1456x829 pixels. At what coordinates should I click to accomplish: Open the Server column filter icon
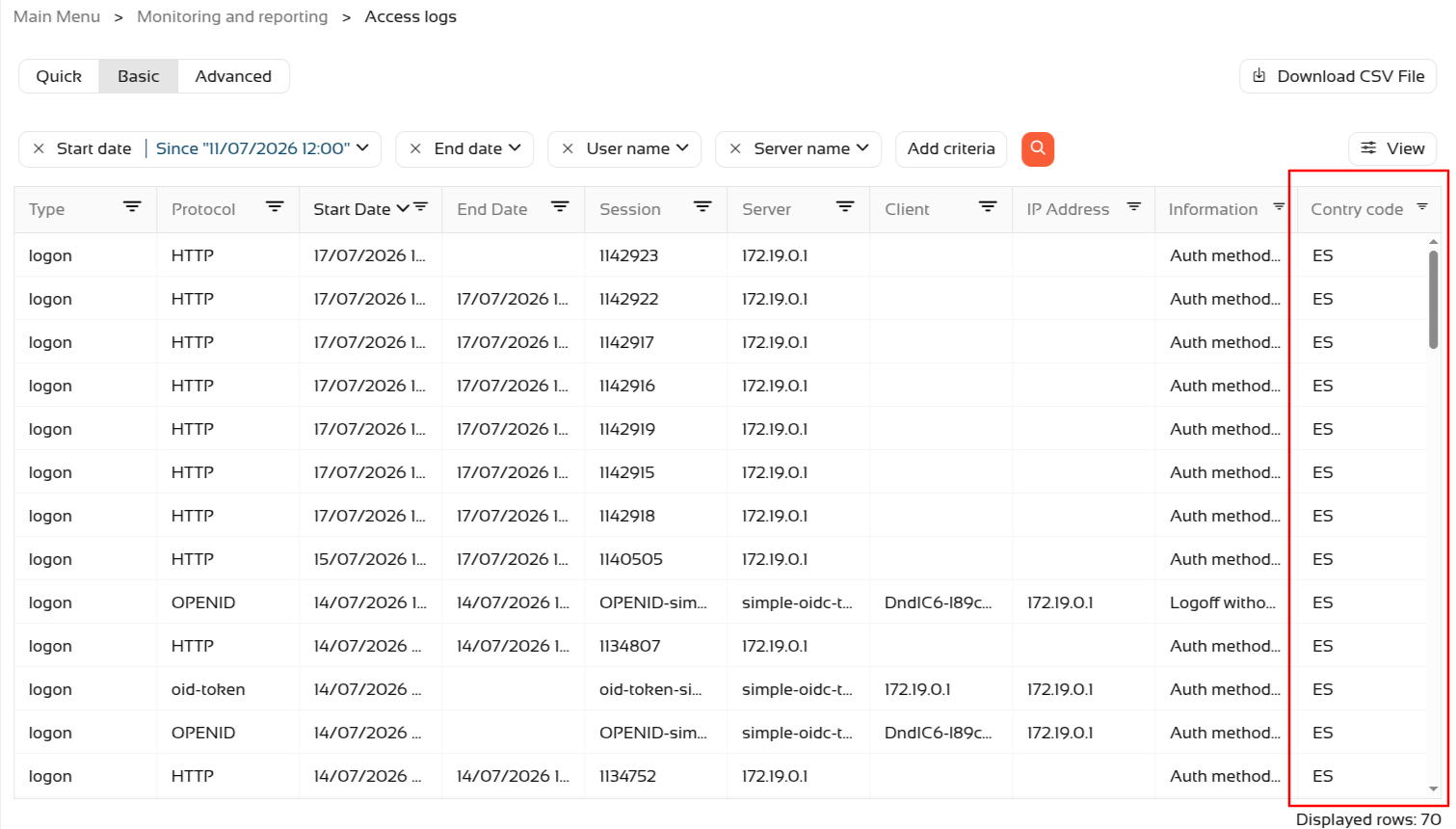[x=845, y=207]
